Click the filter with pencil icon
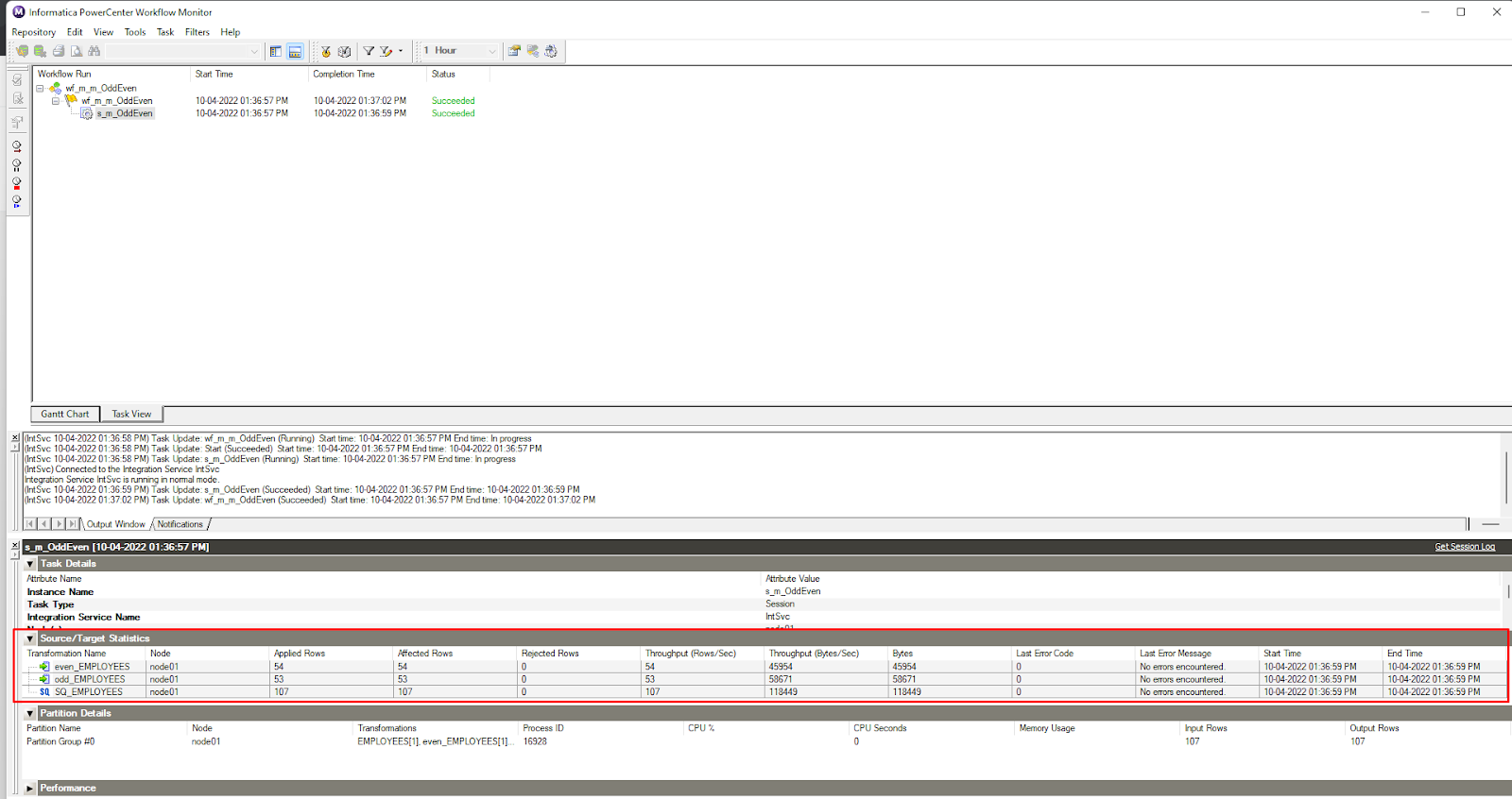Screen dimensions: 1512x799 (x=386, y=51)
